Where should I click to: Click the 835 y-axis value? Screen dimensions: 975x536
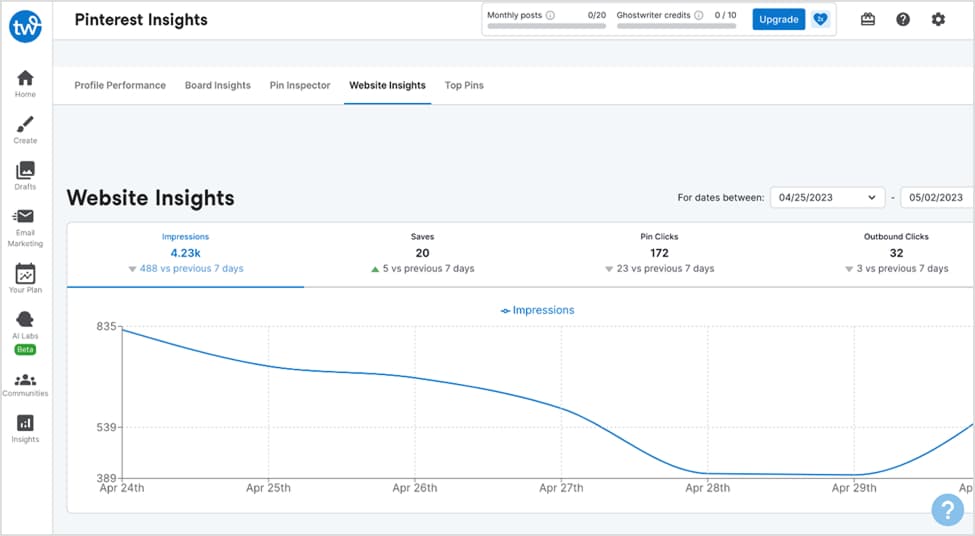(x=106, y=326)
